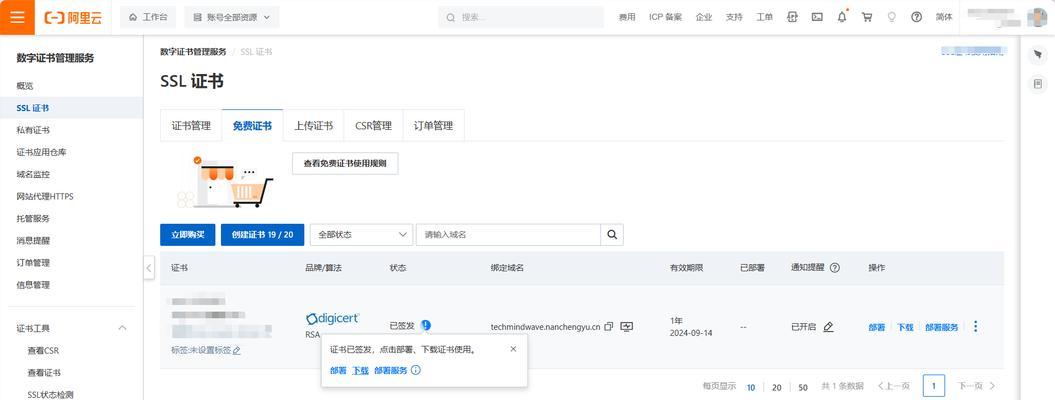Select the 免费证书 tab
Image resolution: width=1055 pixels, height=400 pixels.
252,126
